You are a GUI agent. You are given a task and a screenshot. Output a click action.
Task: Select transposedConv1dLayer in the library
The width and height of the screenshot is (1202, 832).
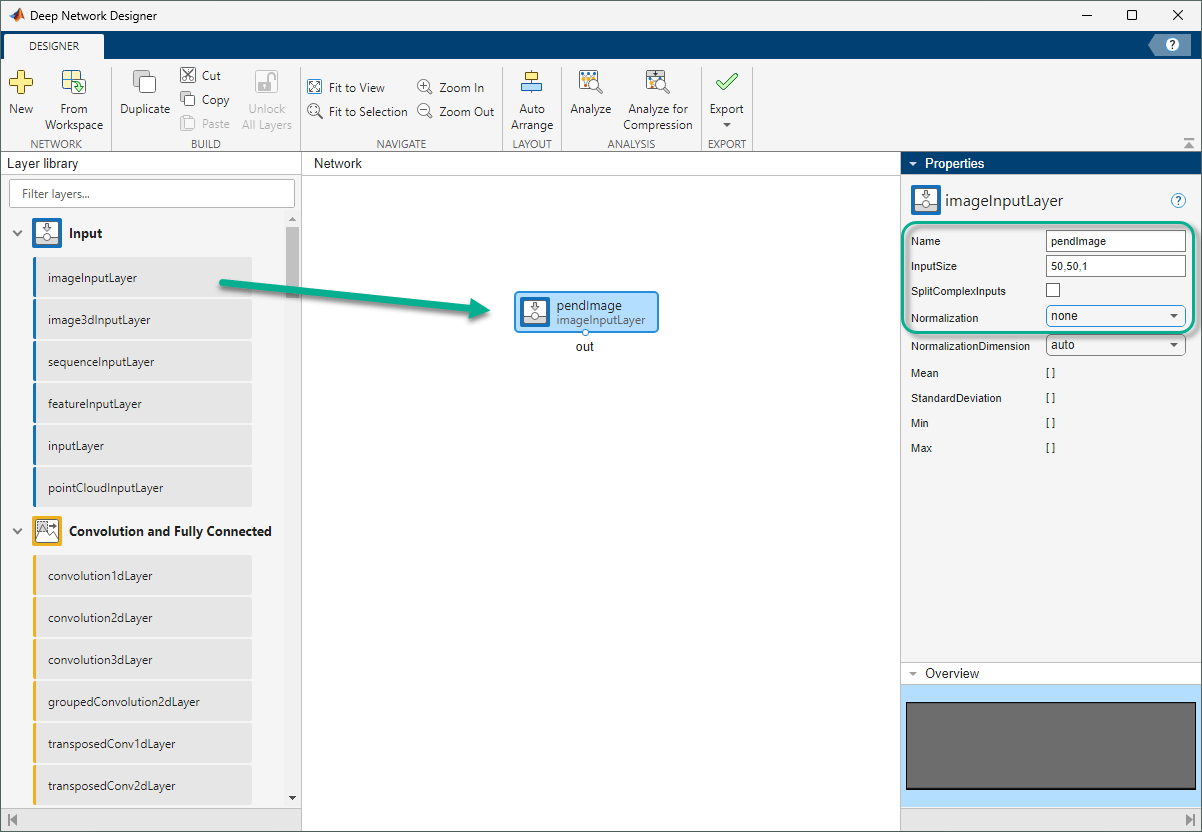(143, 744)
